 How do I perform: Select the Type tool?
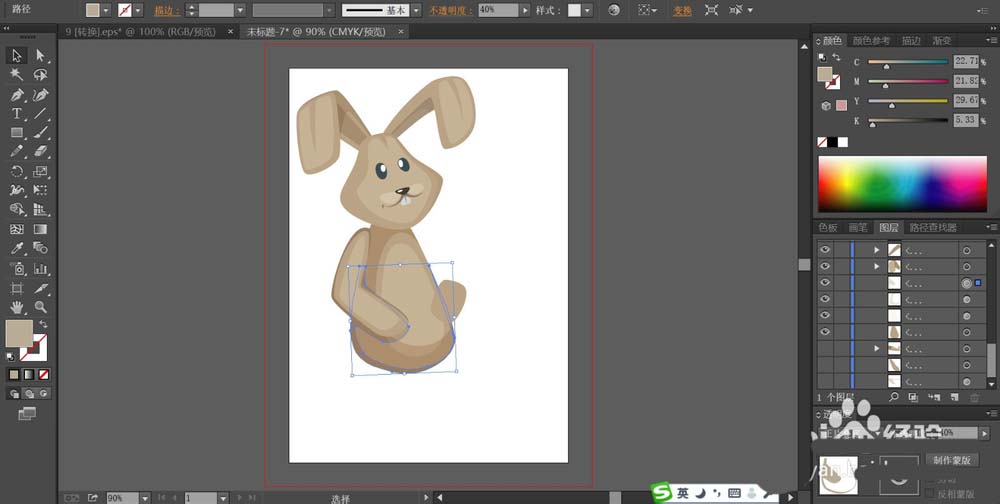coord(17,114)
